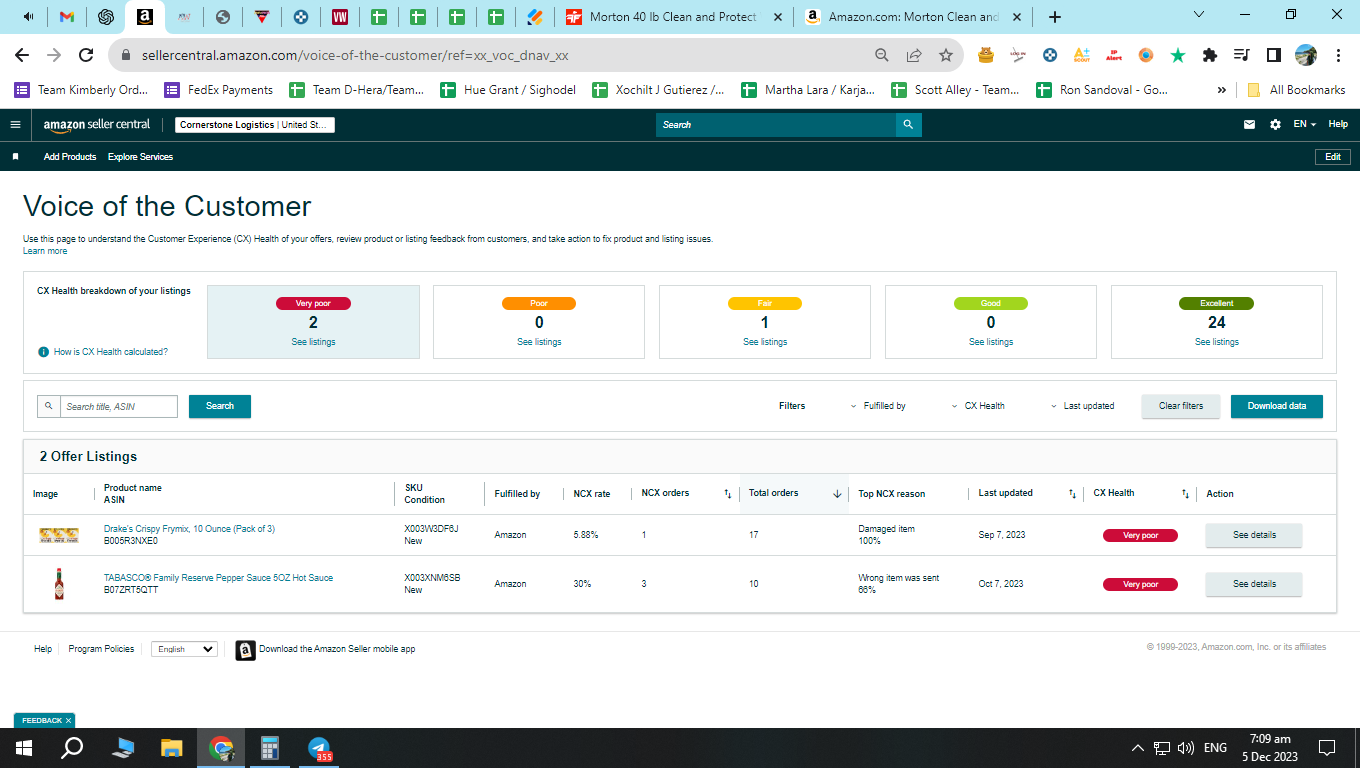Switch to the Amazon.com Morton Clean tab

[x=915, y=17]
